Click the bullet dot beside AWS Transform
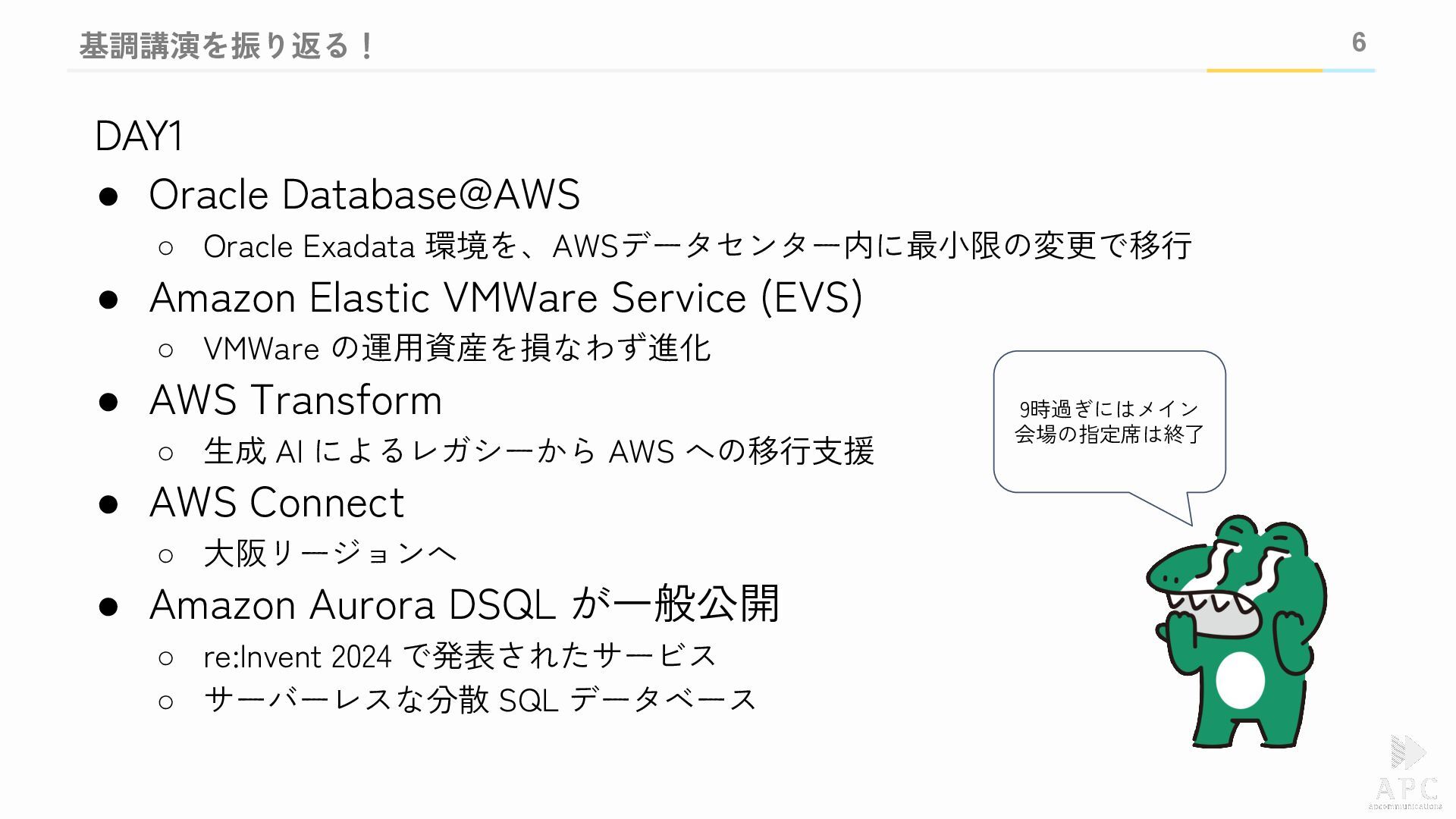Viewport: 1456px width, 819px height. 108,401
